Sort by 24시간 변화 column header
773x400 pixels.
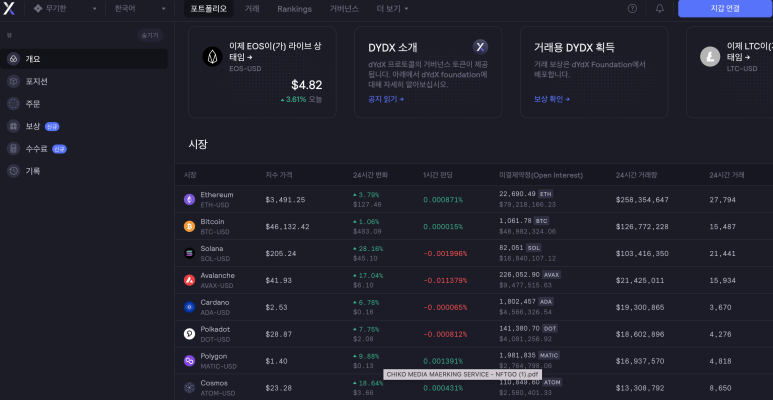[x=371, y=175]
